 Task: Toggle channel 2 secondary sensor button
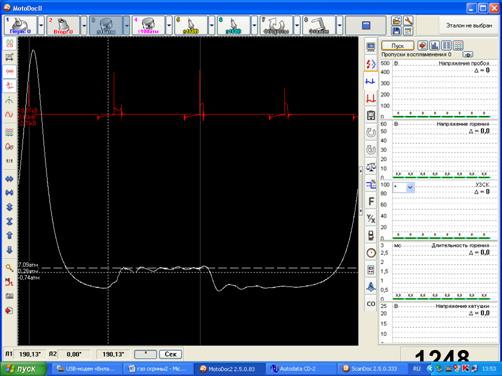pos(63,25)
